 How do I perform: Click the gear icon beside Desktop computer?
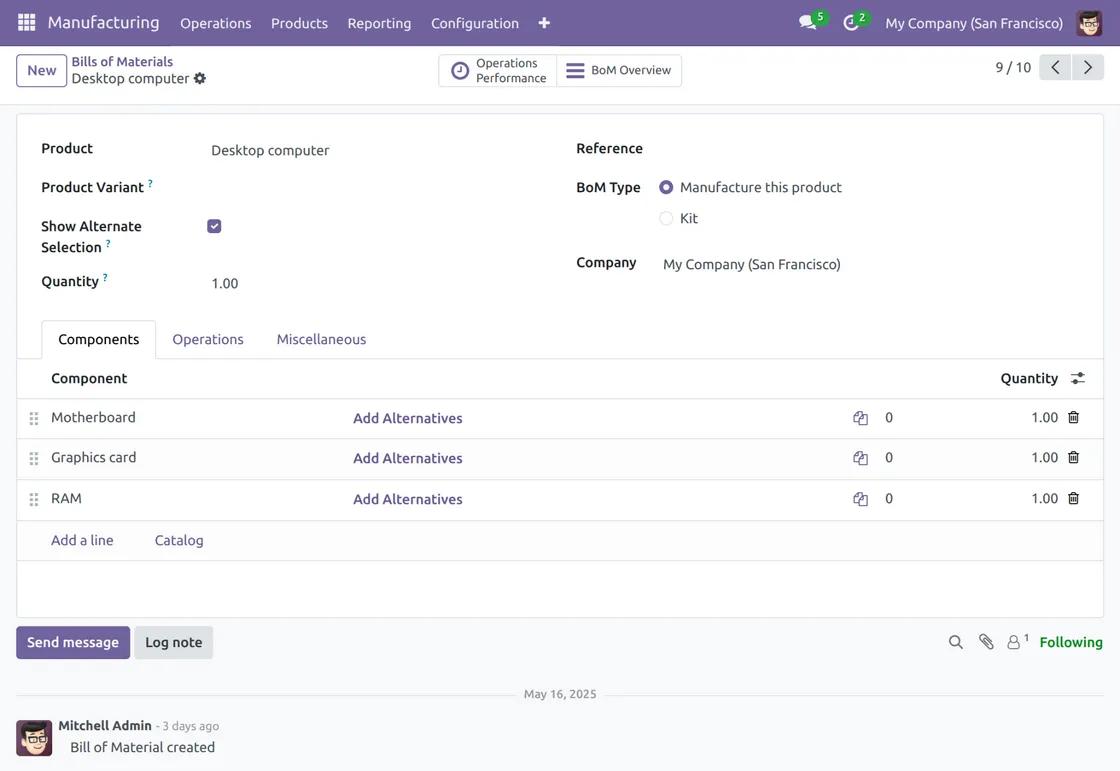(x=200, y=79)
